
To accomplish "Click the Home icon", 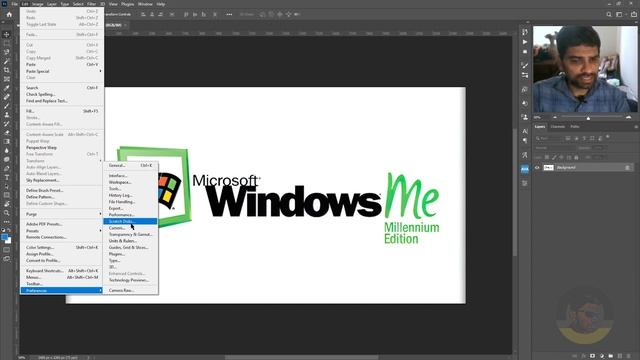I will pos(9,14).
